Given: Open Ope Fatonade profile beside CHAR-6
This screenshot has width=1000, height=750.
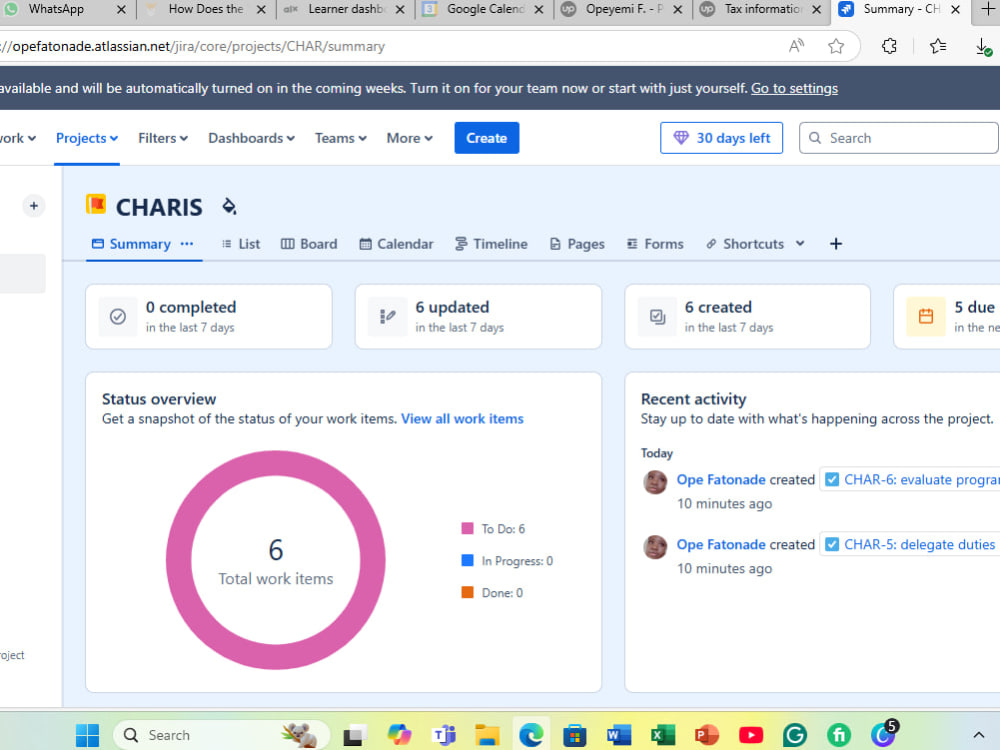Looking at the screenshot, I should coord(721,480).
